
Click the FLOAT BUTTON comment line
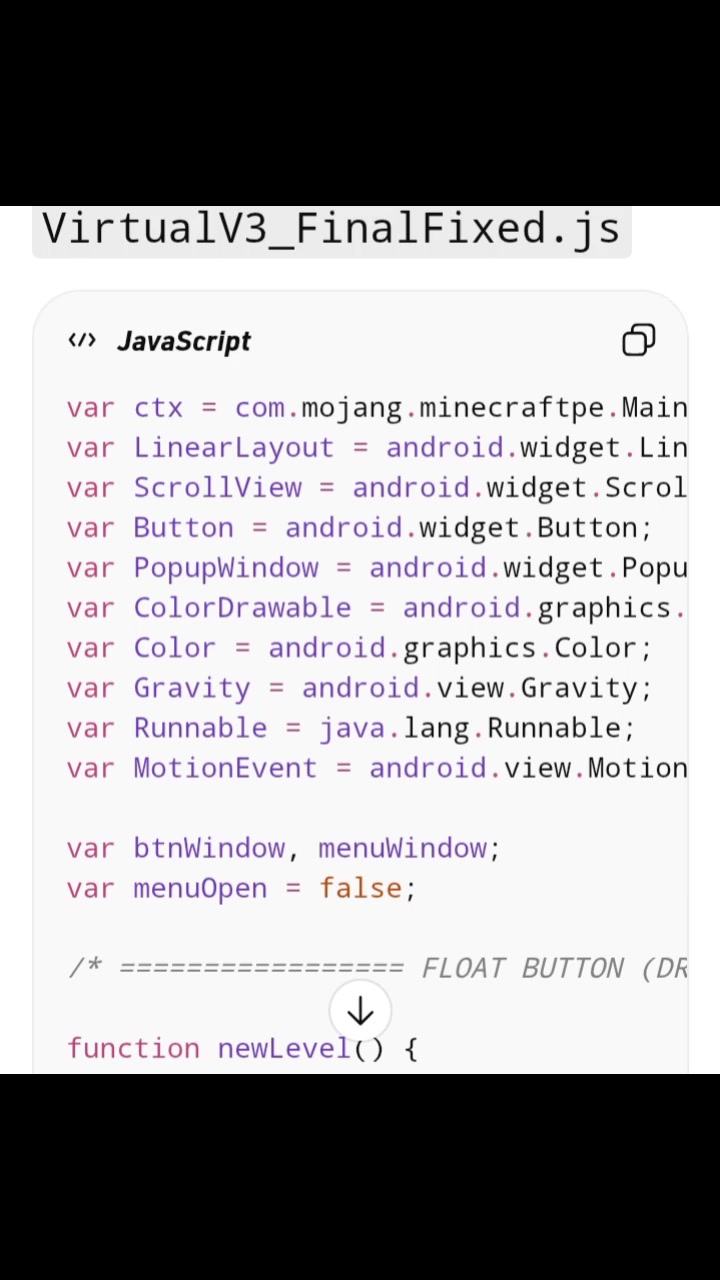(x=377, y=968)
